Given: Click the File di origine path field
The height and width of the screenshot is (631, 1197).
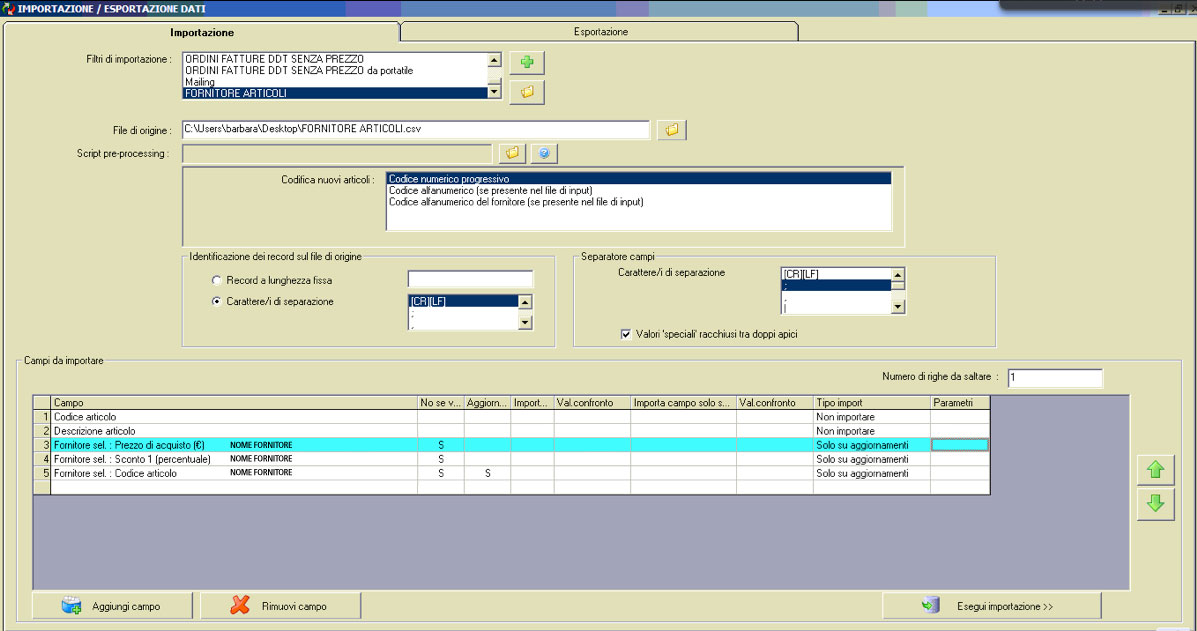Looking at the screenshot, I should click(415, 129).
